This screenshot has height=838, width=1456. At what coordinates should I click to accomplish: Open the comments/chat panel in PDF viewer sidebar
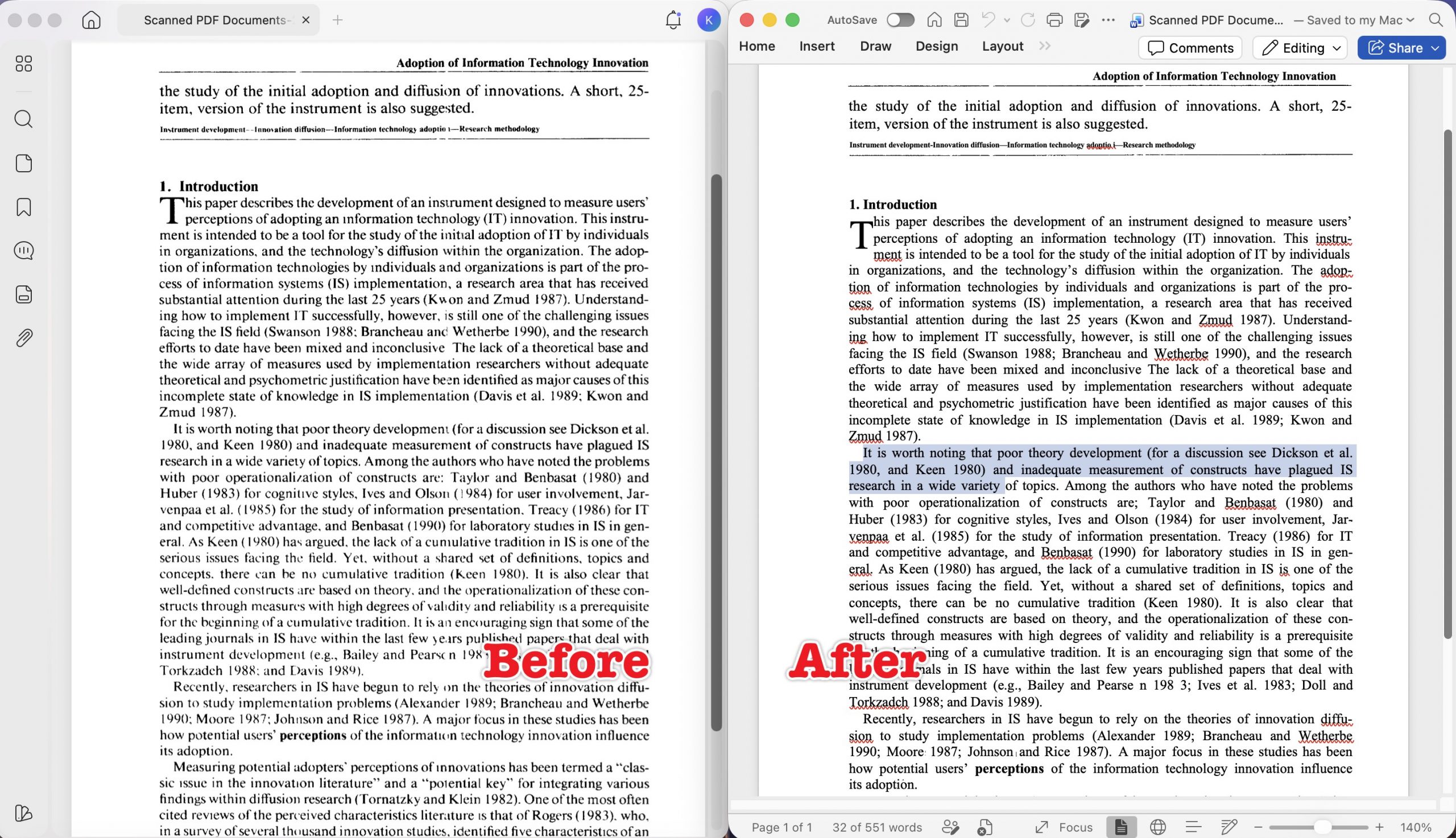24,250
